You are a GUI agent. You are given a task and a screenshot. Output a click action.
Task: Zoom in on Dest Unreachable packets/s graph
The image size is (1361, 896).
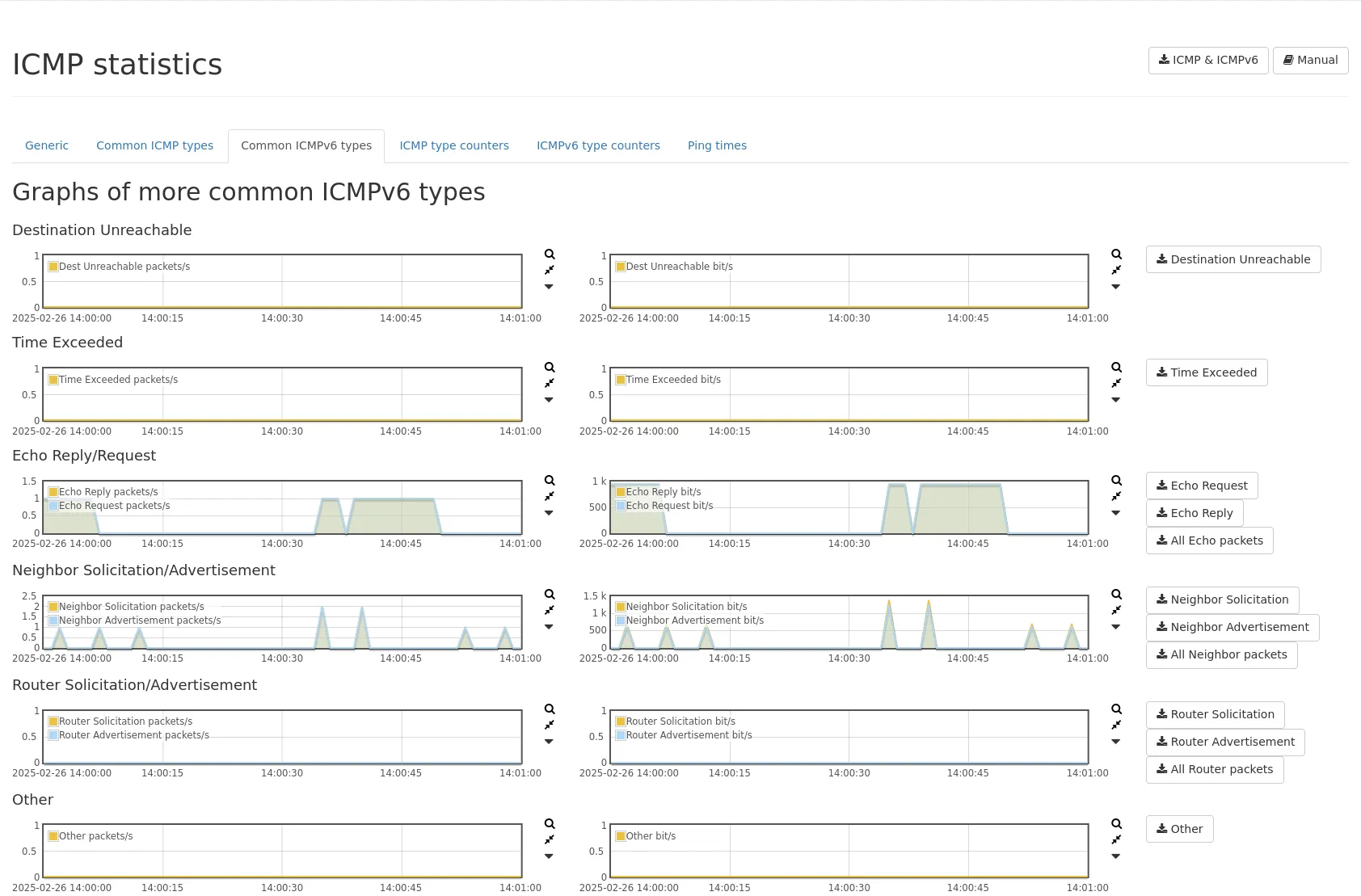click(x=550, y=254)
